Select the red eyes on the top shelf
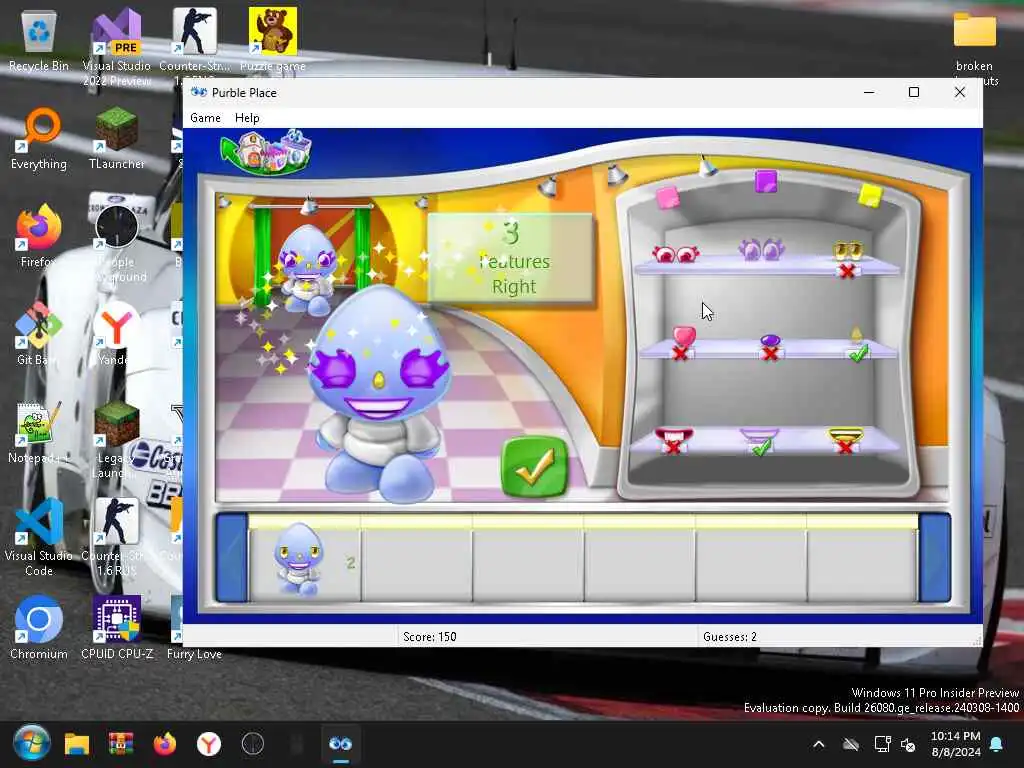 click(675, 253)
